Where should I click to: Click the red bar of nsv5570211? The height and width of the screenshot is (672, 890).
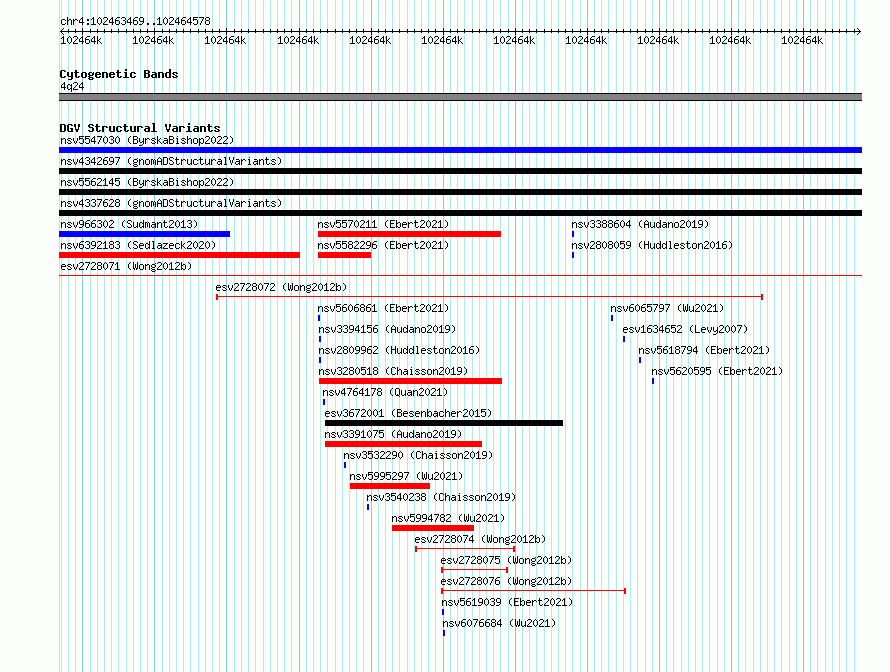pyautogui.click(x=409, y=234)
